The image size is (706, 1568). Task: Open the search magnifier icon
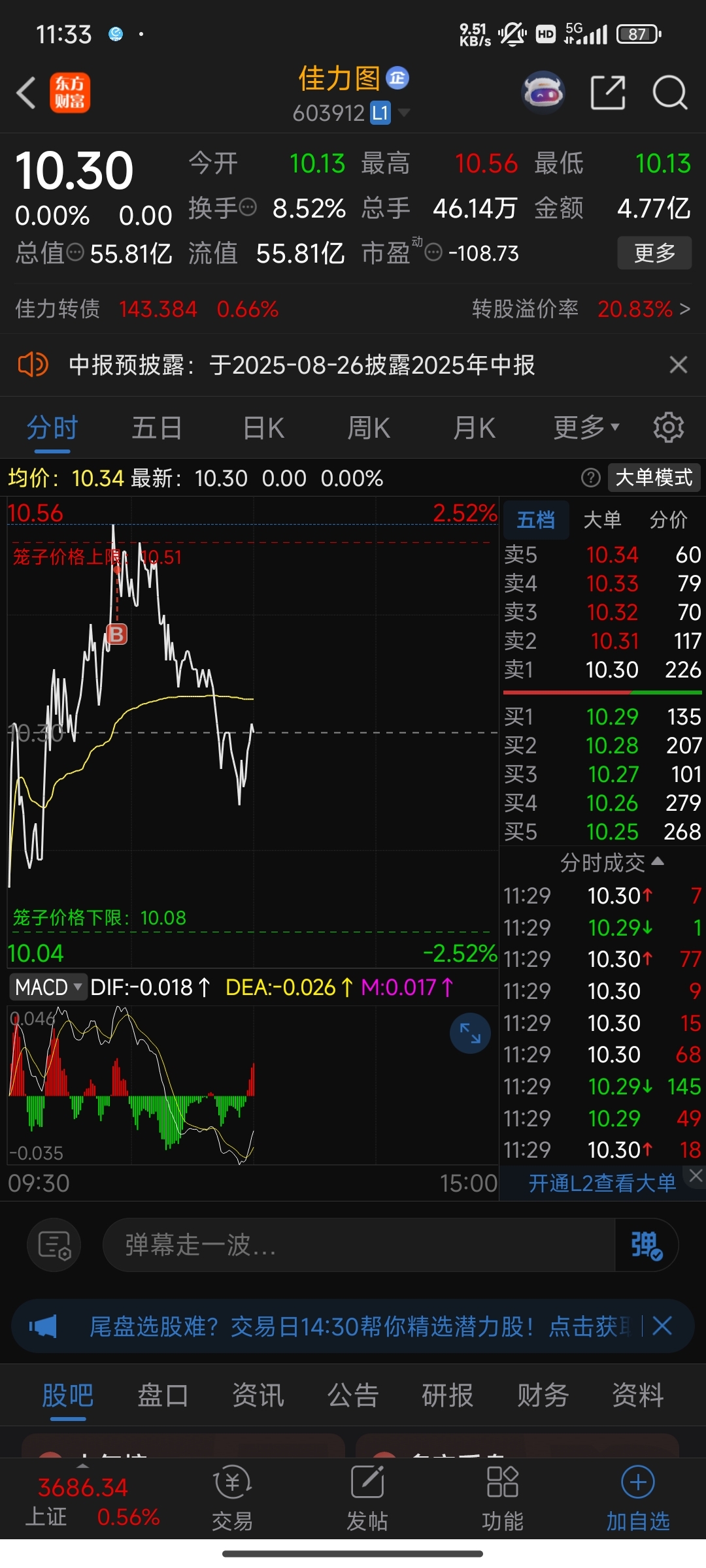[x=671, y=93]
